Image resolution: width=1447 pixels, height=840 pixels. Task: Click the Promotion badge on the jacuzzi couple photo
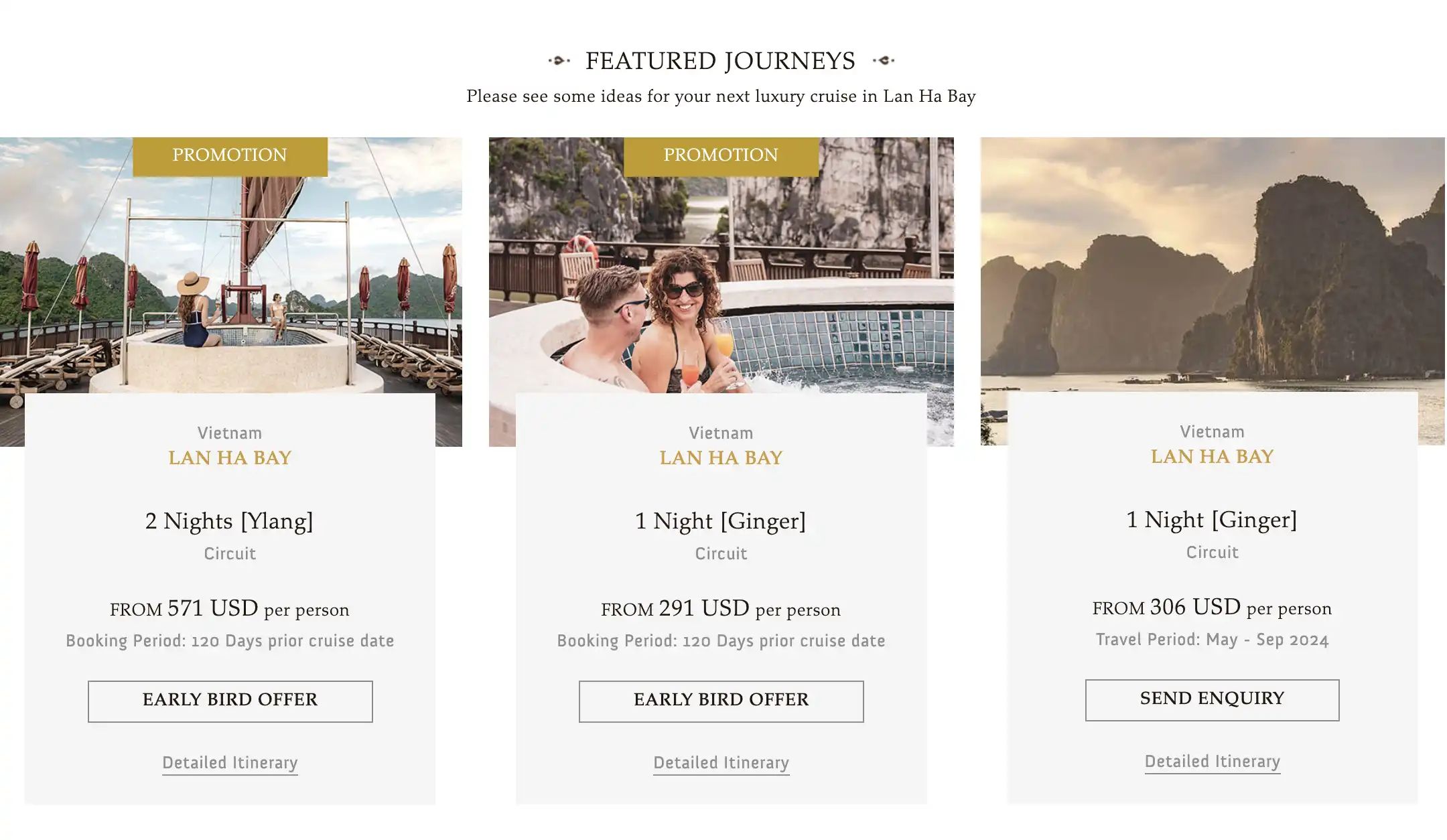[x=721, y=156]
